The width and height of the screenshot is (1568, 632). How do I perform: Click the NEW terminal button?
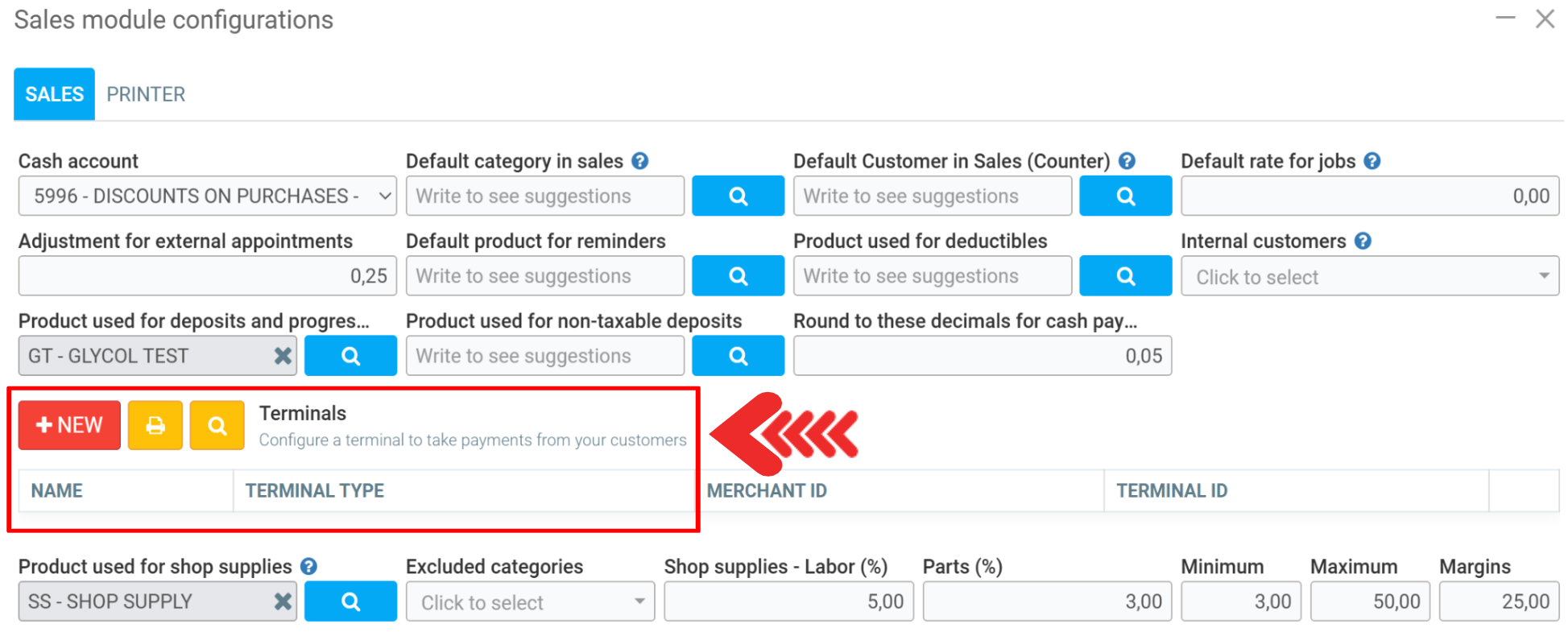(69, 425)
